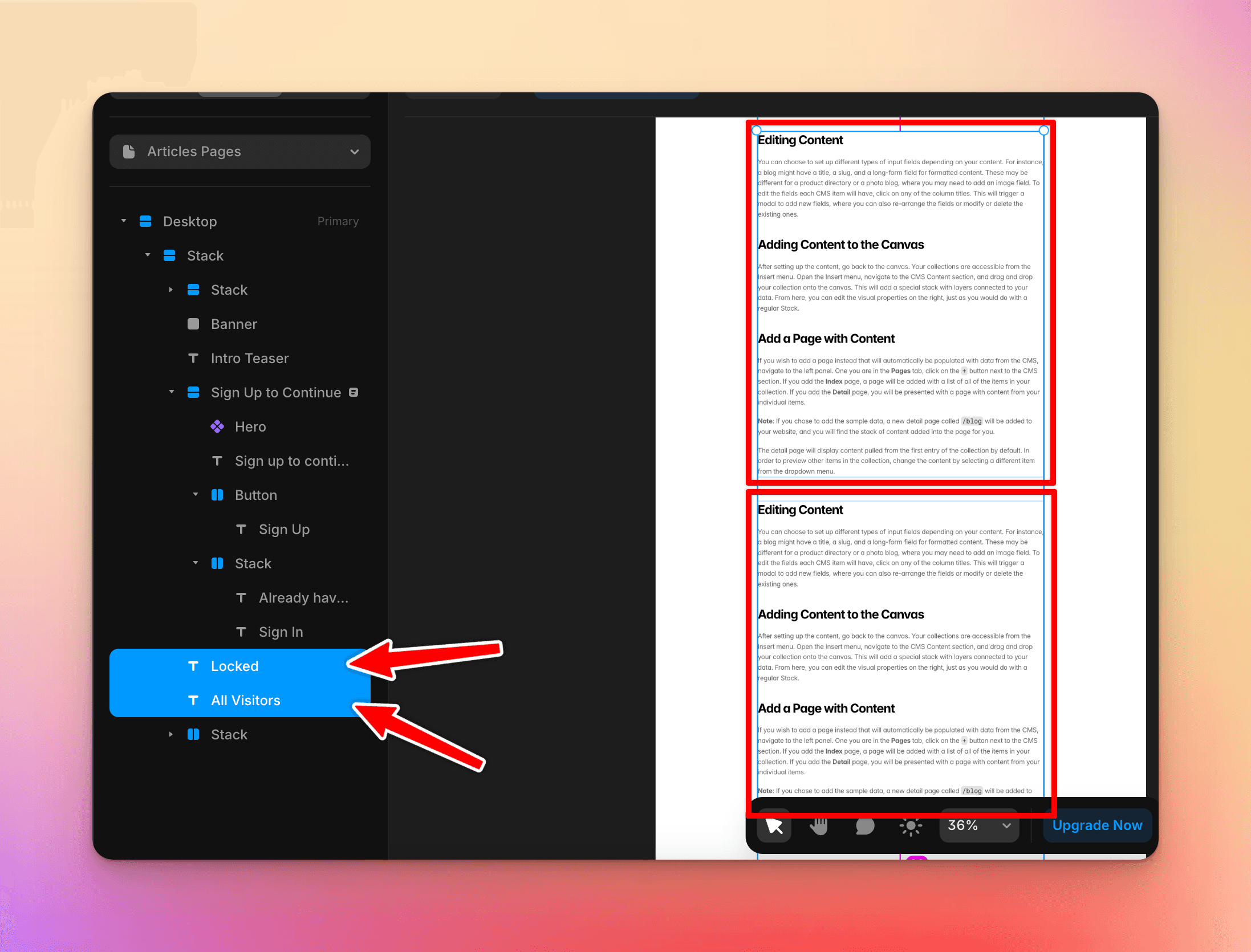Viewport: 1251px width, 952px height.
Task: Click the top-right selection handle on the canvas
Action: (1043, 131)
